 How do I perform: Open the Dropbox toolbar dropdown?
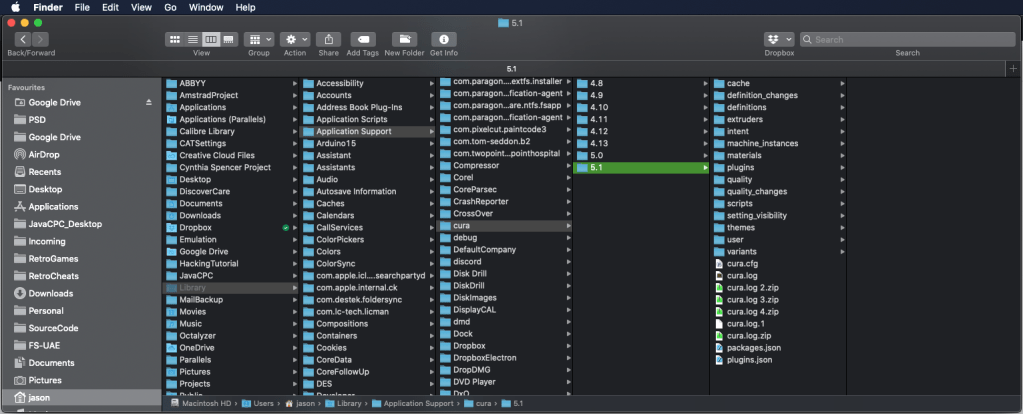point(779,39)
